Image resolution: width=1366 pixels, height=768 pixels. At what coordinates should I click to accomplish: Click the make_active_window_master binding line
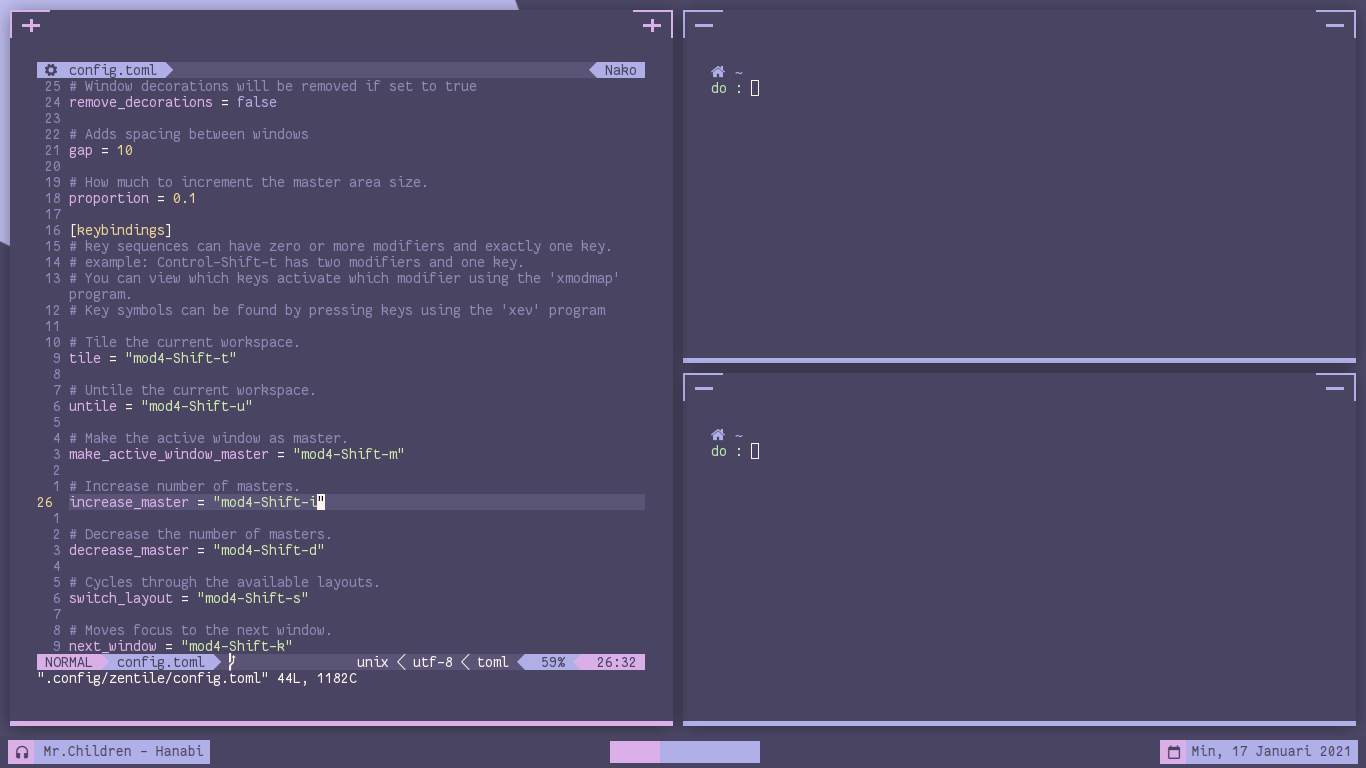click(x=237, y=454)
